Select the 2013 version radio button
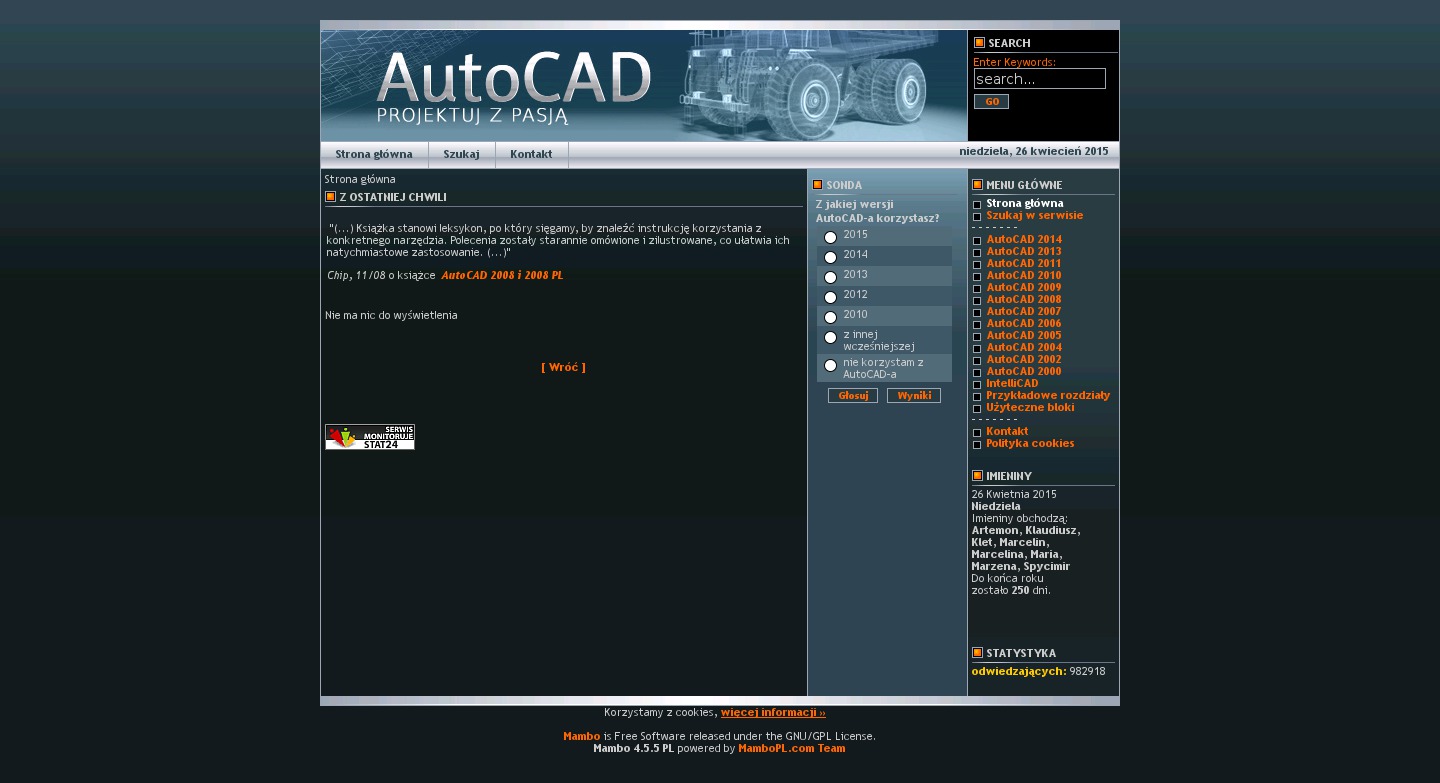1440x783 pixels. pyautogui.click(x=830, y=277)
